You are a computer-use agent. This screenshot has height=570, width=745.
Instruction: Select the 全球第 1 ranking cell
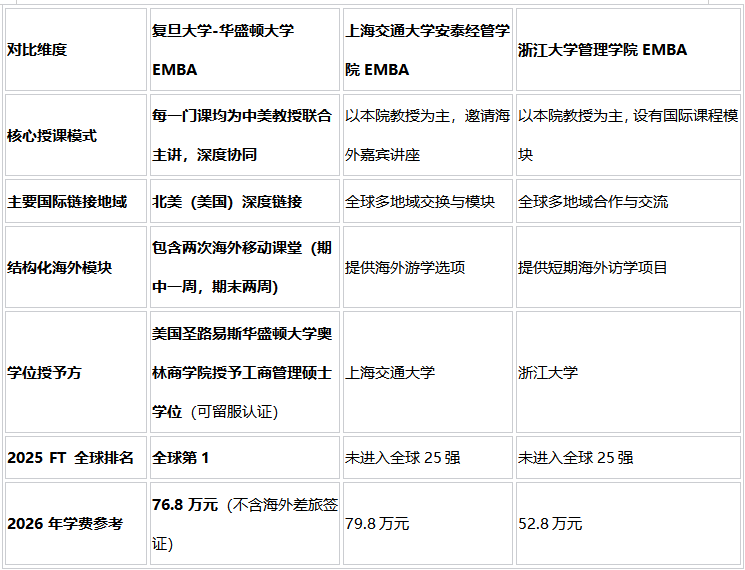tap(181, 457)
